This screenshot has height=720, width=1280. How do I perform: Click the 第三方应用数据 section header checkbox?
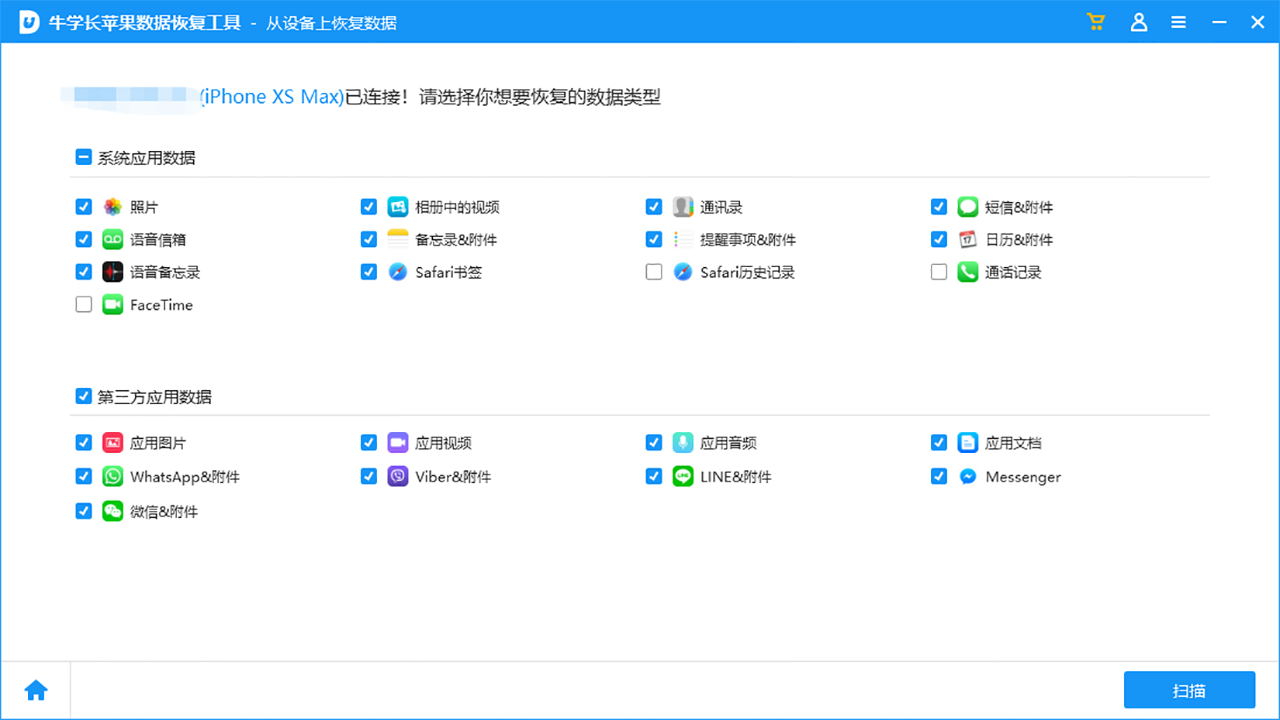pyautogui.click(x=83, y=395)
